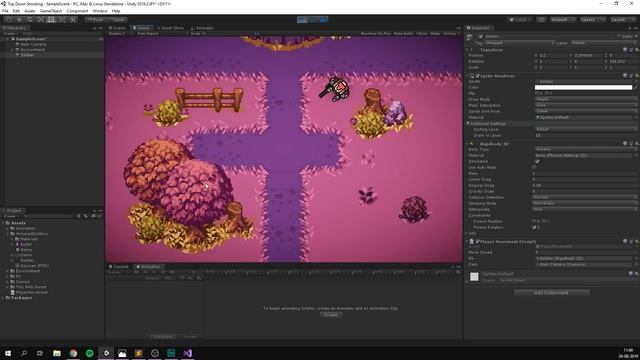This screenshot has width=640, height=360.
Task: Toggle the Use Auto Mass checkbox
Action: point(535,167)
